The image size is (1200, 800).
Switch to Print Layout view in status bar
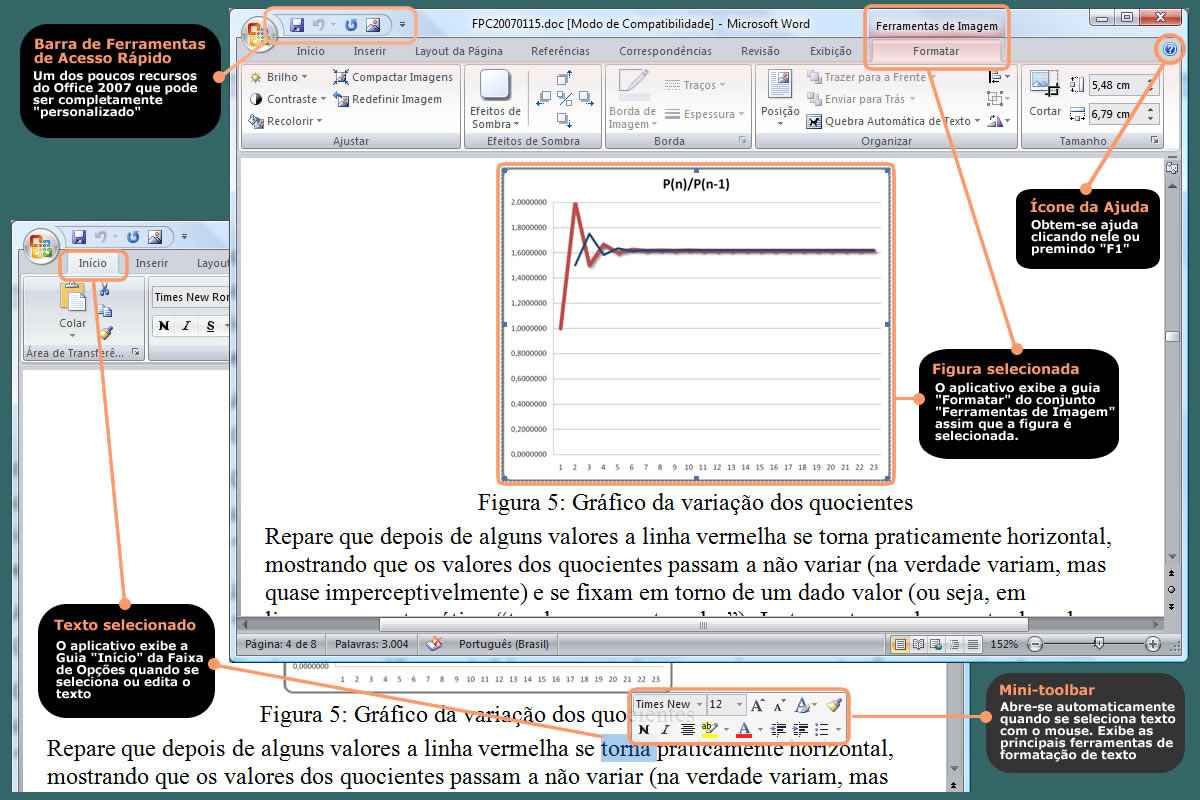pyautogui.click(x=899, y=644)
